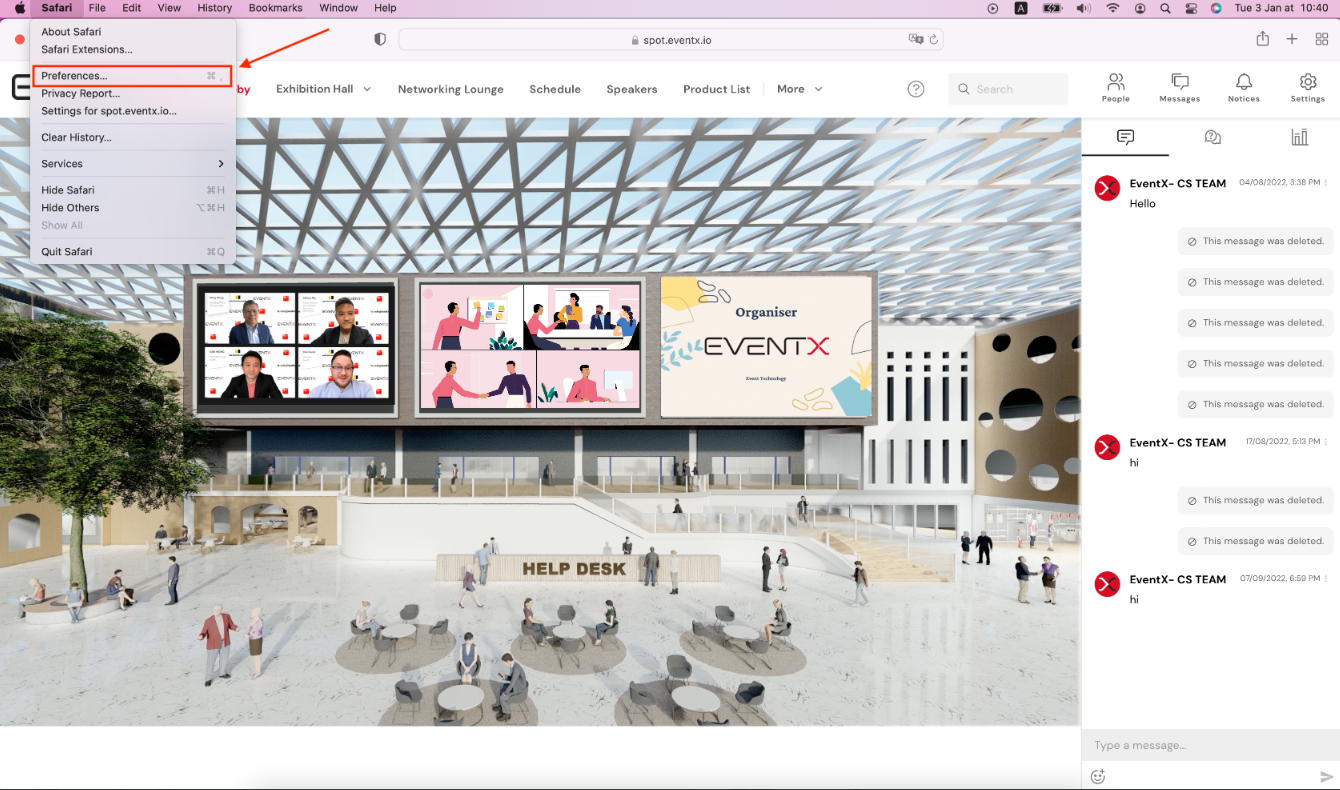The width and height of the screenshot is (1340, 790).
Task: Open options for the 17/08/2022 message
Action: [x=1327, y=442]
